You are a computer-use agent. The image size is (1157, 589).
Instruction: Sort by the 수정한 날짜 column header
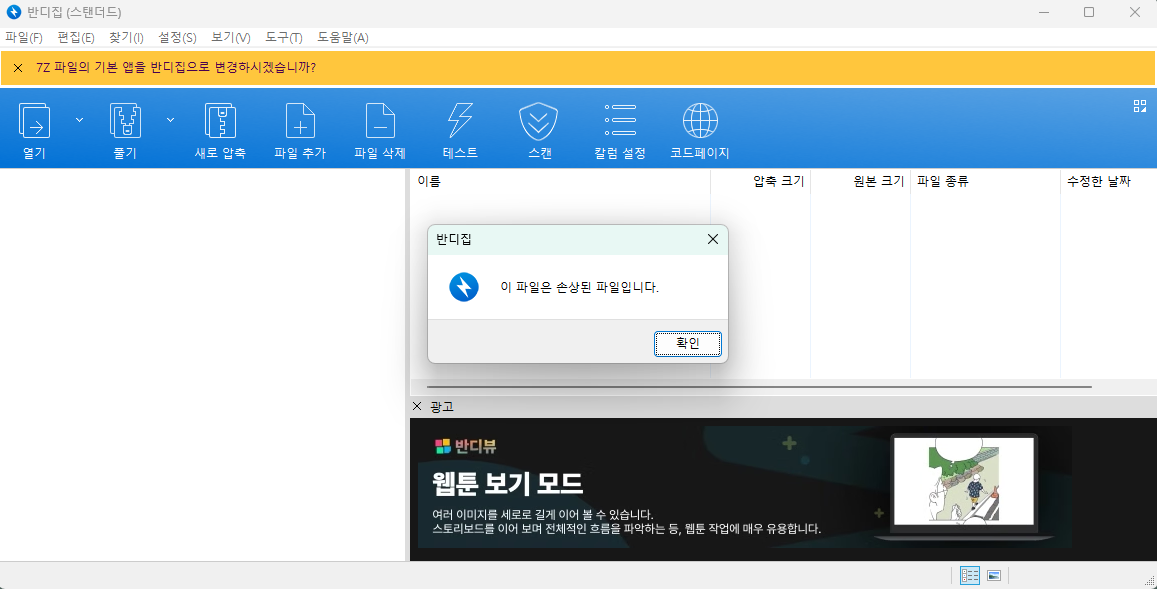pos(1108,181)
